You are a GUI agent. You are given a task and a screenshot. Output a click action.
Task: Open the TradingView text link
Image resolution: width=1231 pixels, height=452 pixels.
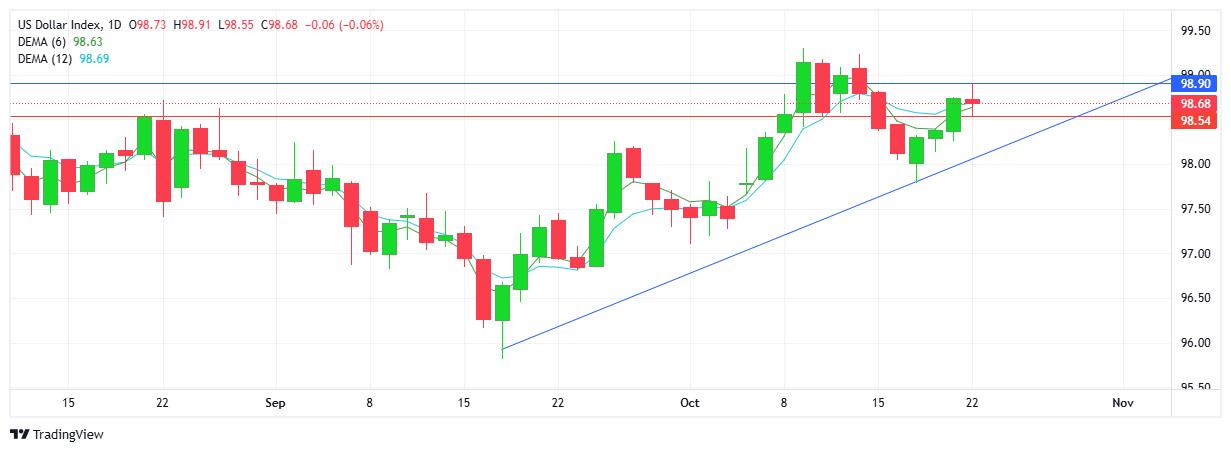pyautogui.click(x=68, y=435)
